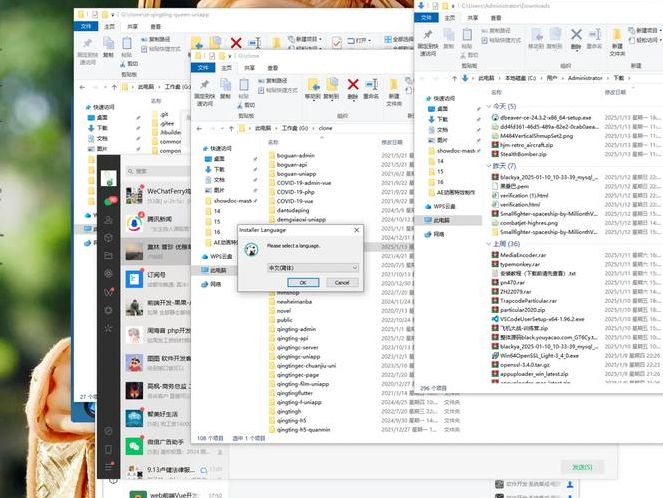This screenshot has width=663, height=498.
Task: Click WeChat profile avatar at sidebar top
Action: tap(109, 178)
